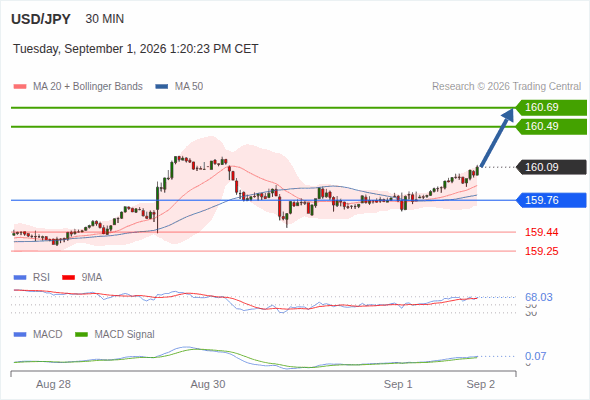Image resolution: width=590 pixels, height=400 pixels.
Task: Click the Research © 2026 Trading Central credit
Action: [506, 87]
